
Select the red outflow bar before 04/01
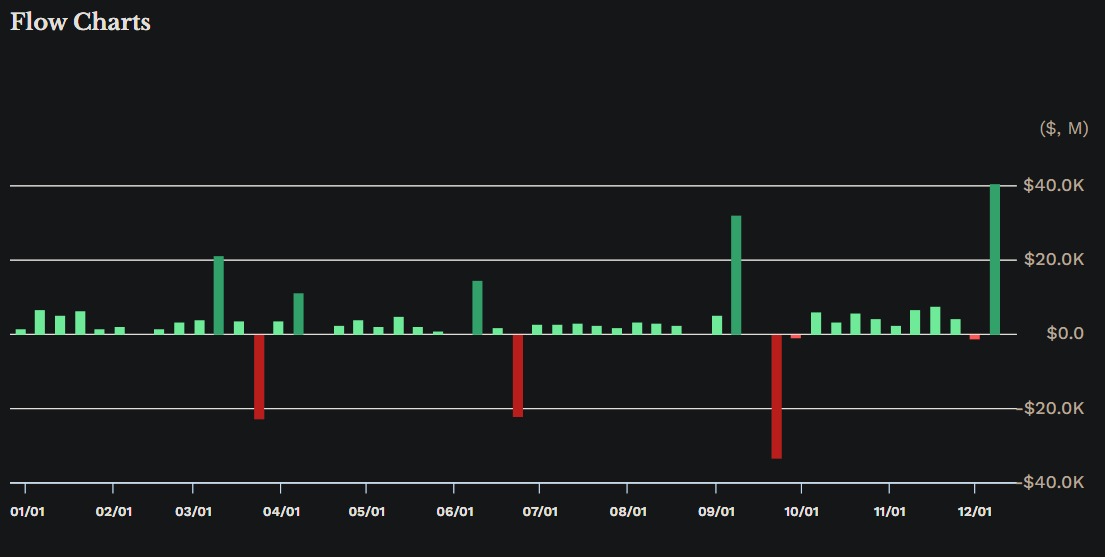pos(259,377)
